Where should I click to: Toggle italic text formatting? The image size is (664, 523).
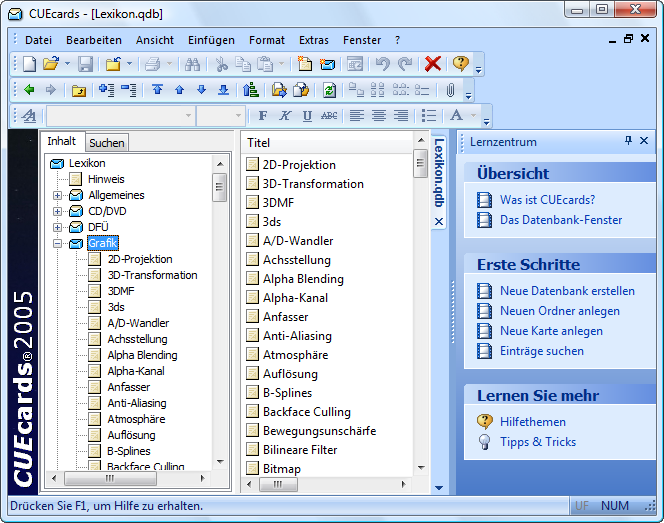point(285,116)
